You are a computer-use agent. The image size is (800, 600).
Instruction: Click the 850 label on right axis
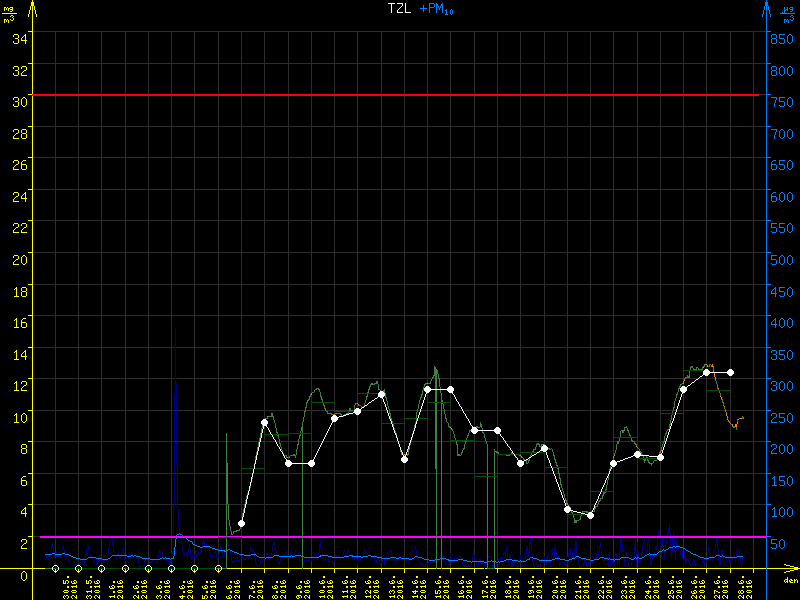pyautogui.click(x=781, y=39)
